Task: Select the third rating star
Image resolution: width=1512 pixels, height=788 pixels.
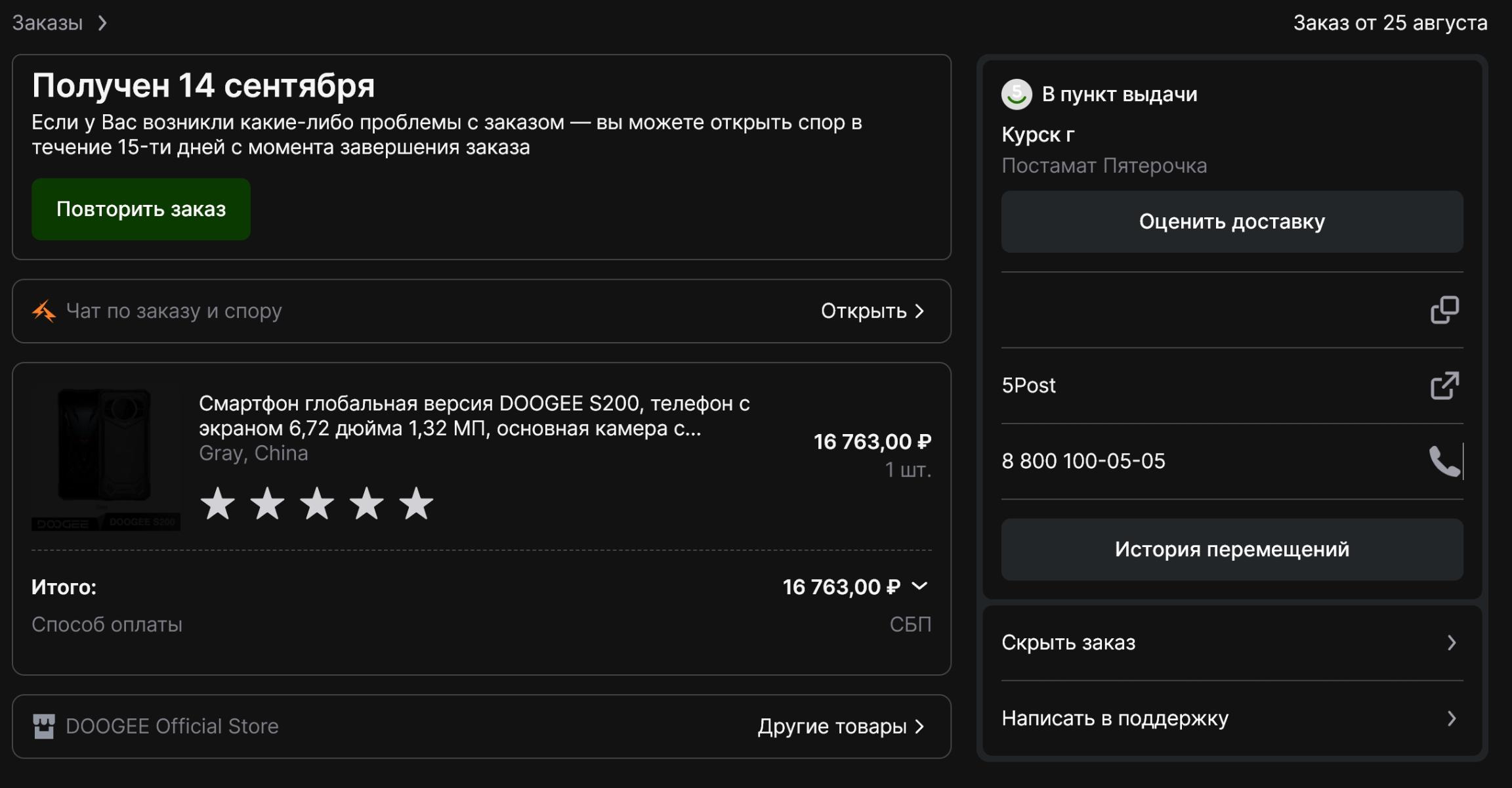Action: coord(317,504)
